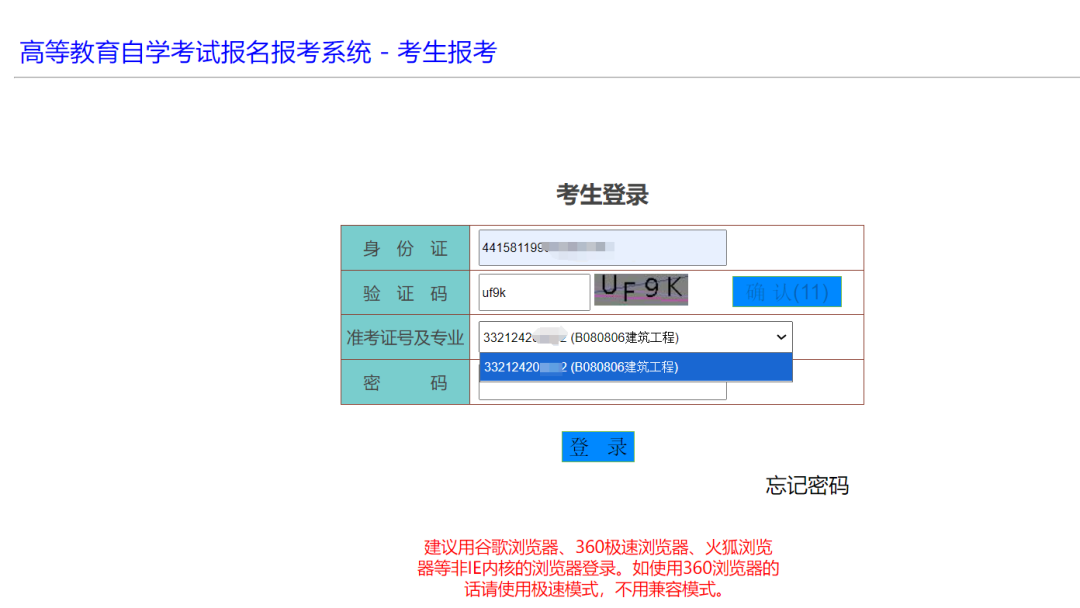Viewport: 1080px width, 608px height.
Task: Select the highlighted B080806建筑工程 option in list
Action: (x=635, y=367)
